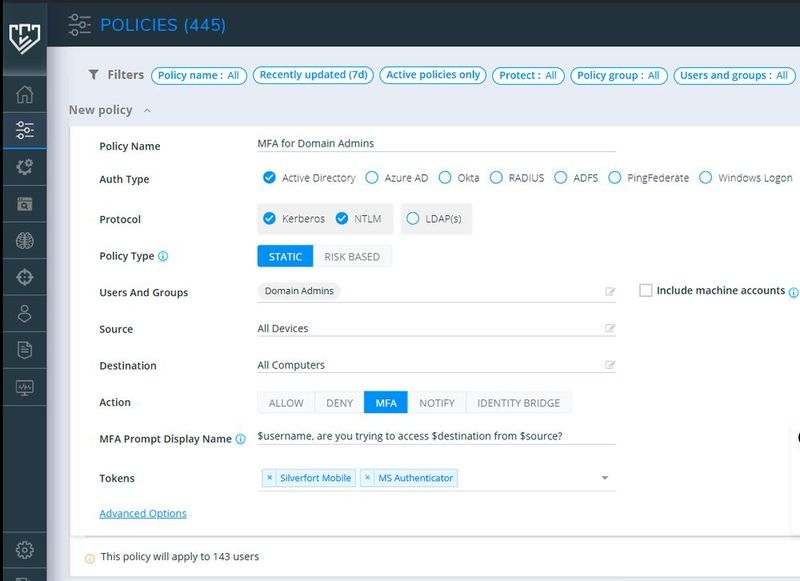Uncheck the NTLM protocol

(x=342, y=218)
